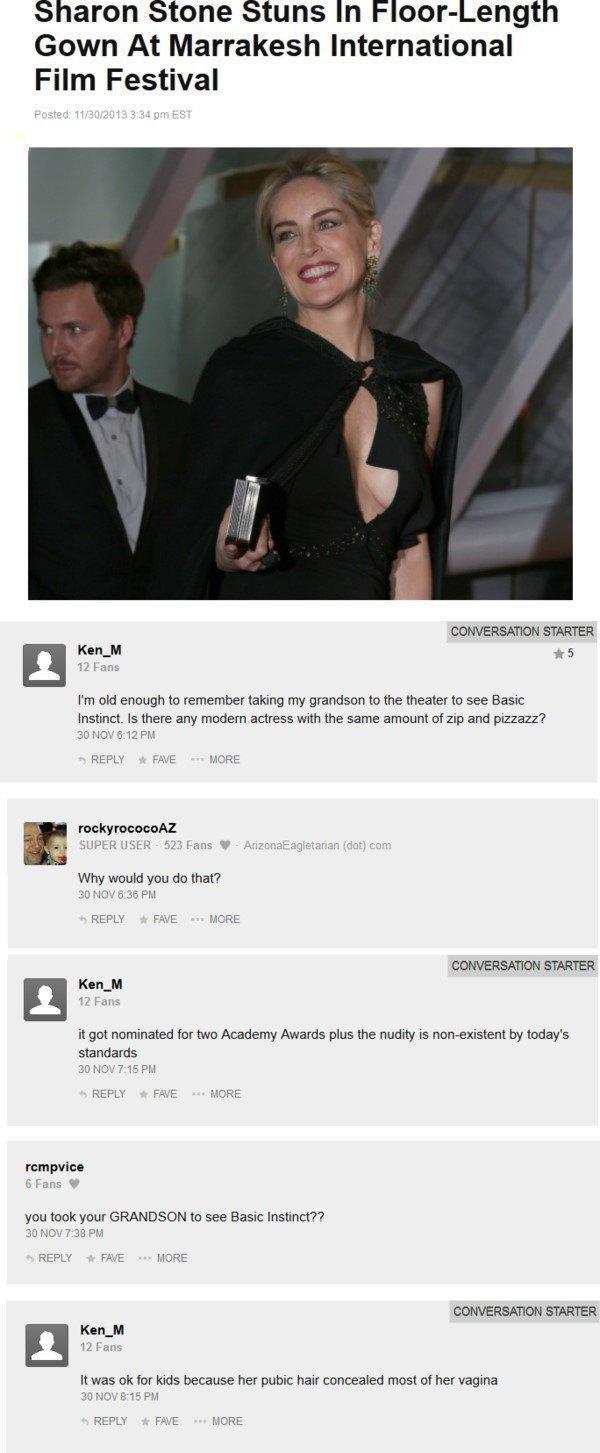
Task: Click rockyrococoAZ's profile picture
Action: pos(44,844)
